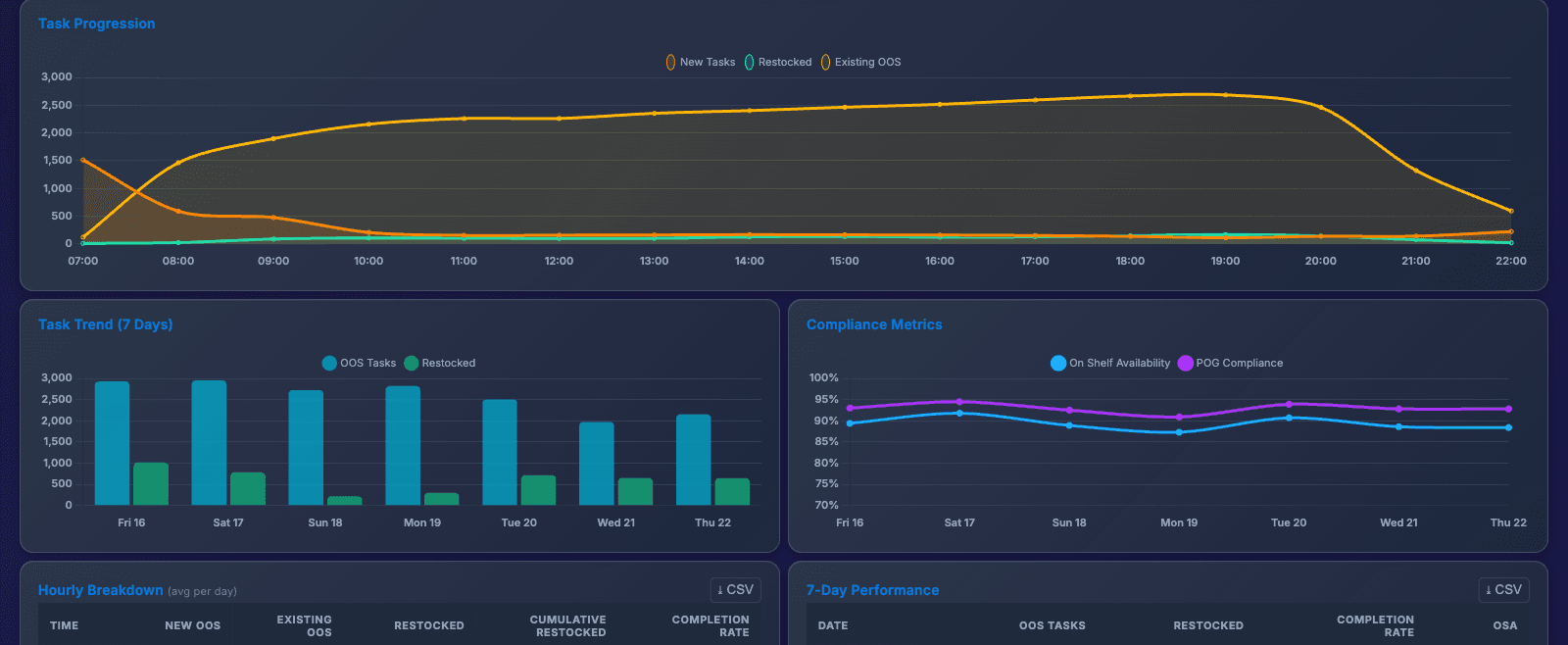Toggle the Existing OOS legend series
Image resolution: width=1568 pixels, height=645 pixels.
tap(860, 62)
